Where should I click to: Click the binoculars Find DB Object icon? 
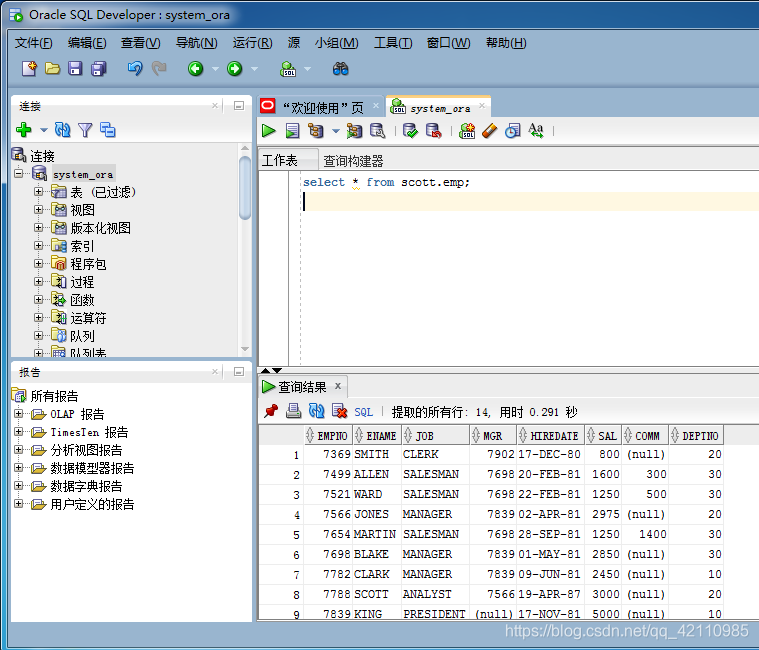pyautogui.click(x=340, y=69)
